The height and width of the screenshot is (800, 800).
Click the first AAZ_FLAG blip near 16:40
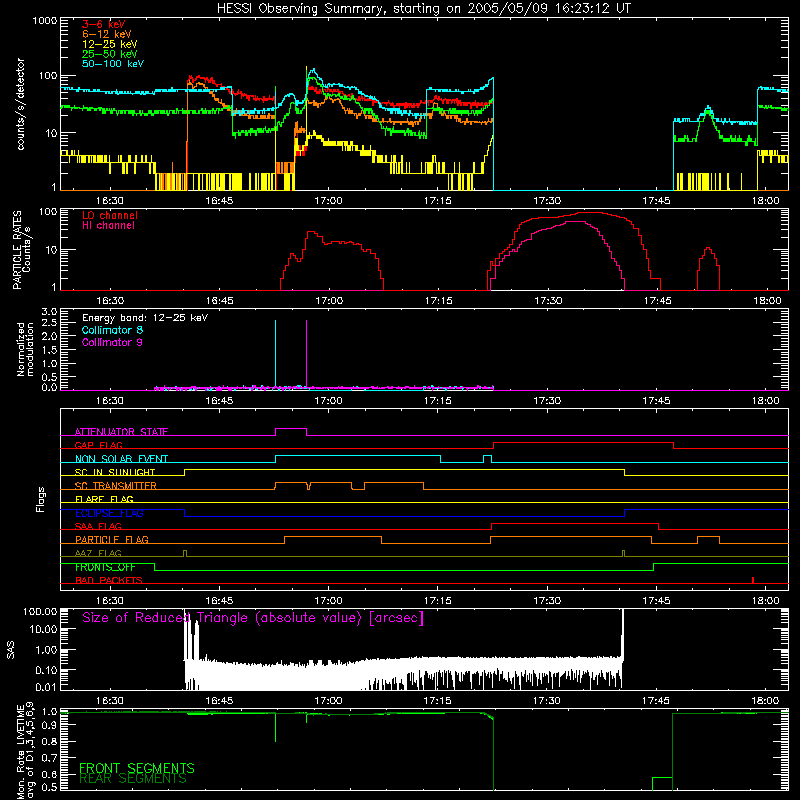pyautogui.click(x=185, y=553)
